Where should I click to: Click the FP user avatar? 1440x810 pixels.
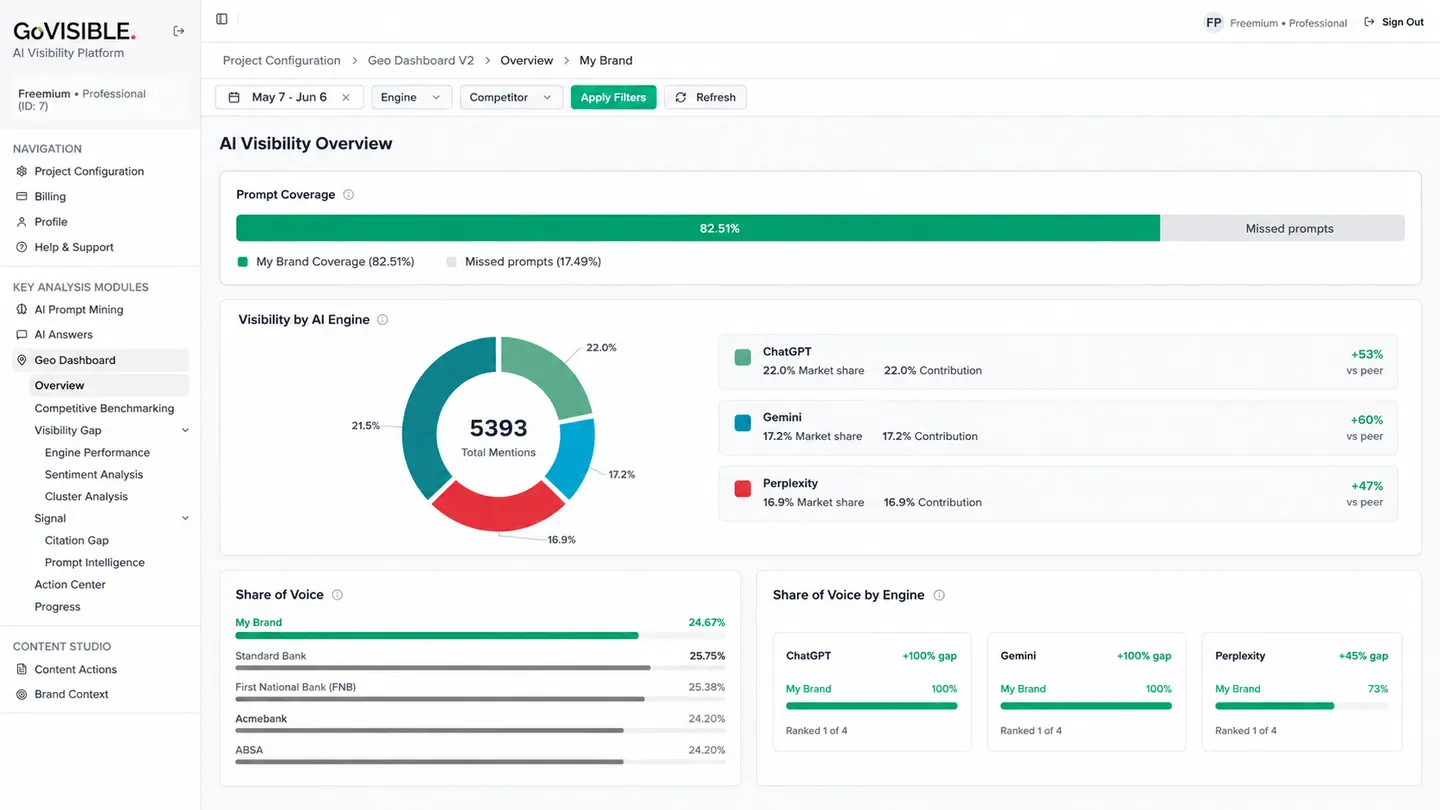pos(1213,22)
